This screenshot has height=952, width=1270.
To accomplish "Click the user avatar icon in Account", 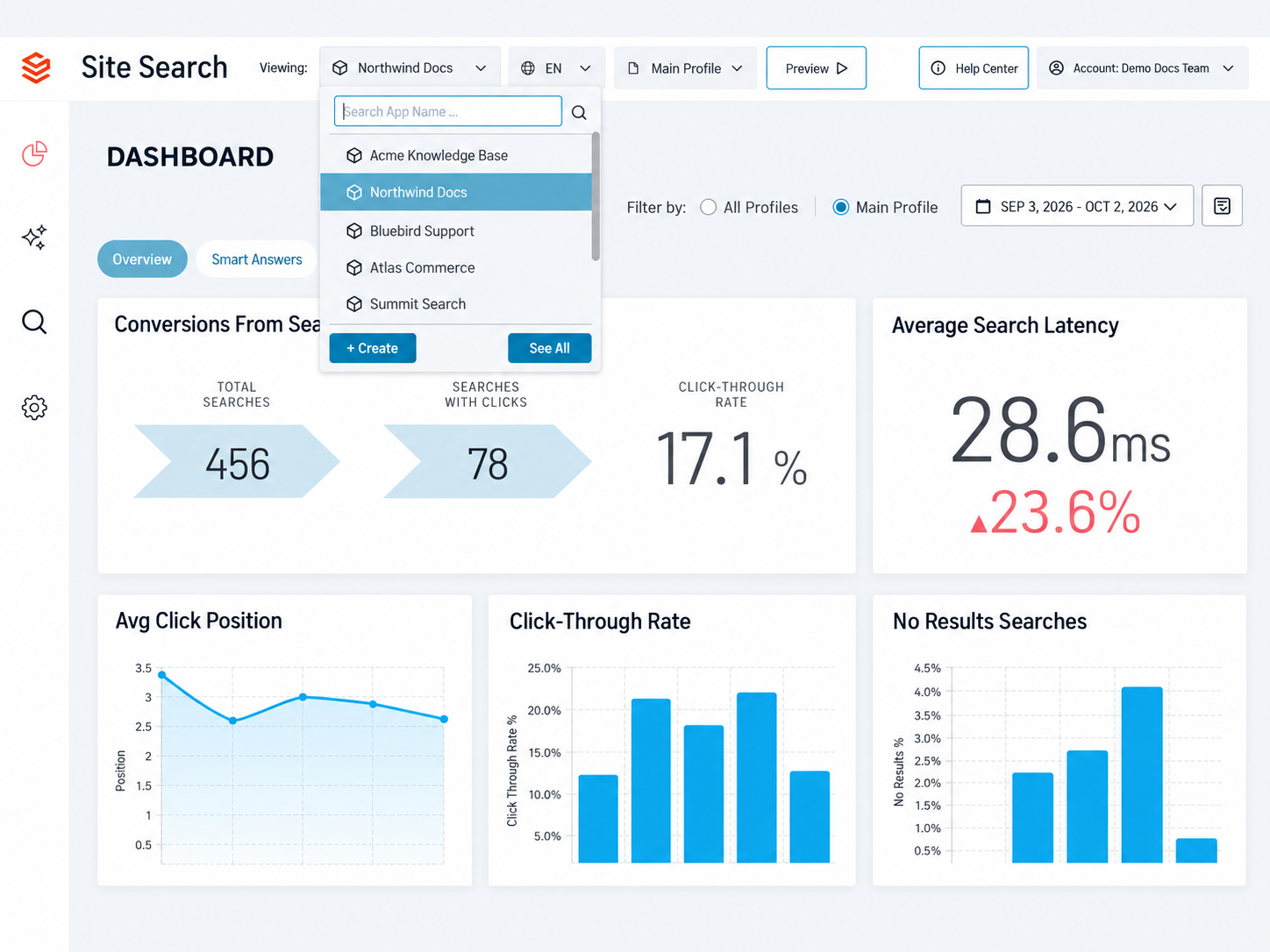I will (x=1057, y=68).
